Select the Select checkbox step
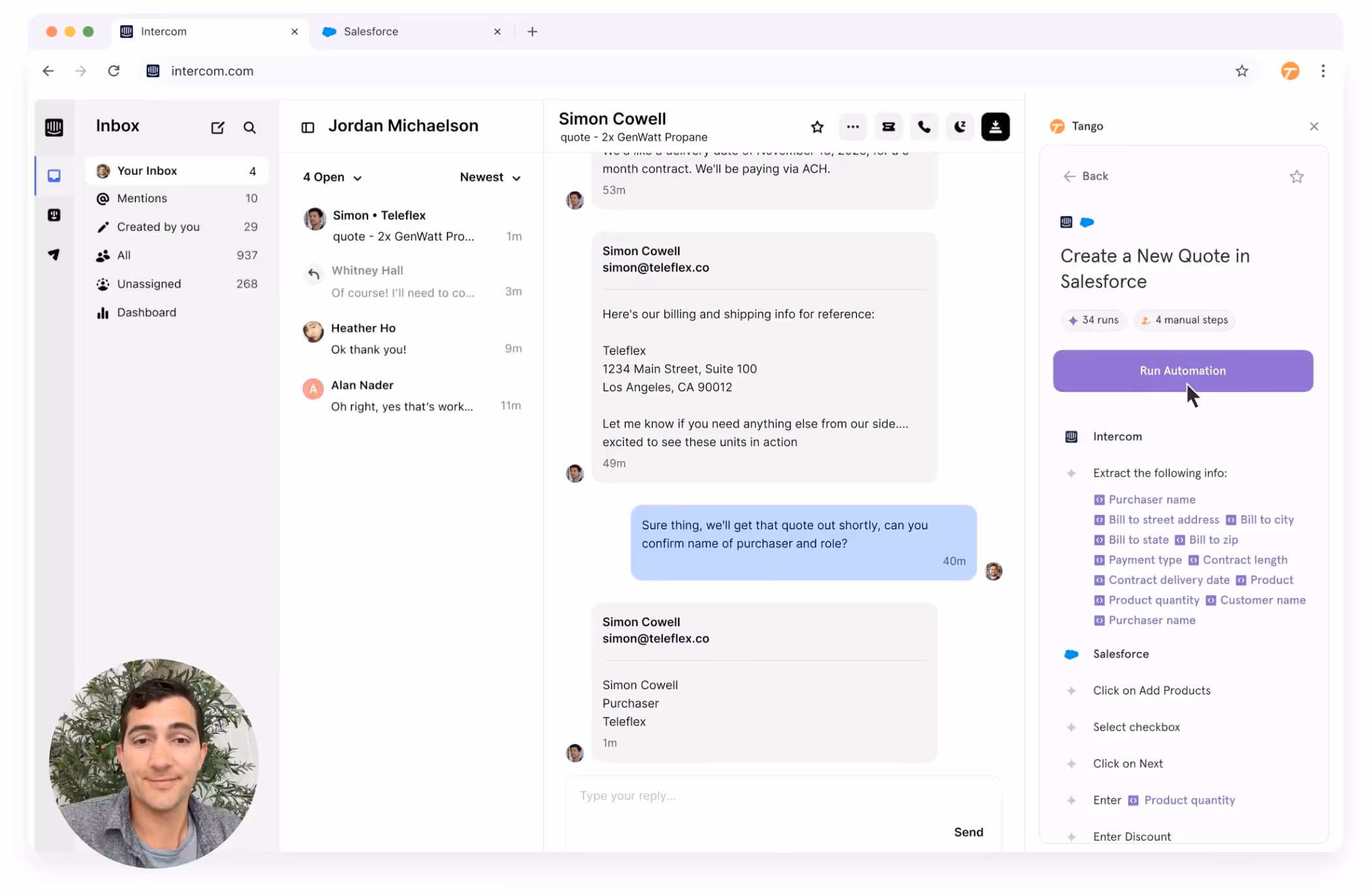 pyautogui.click(x=1136, y=727)
